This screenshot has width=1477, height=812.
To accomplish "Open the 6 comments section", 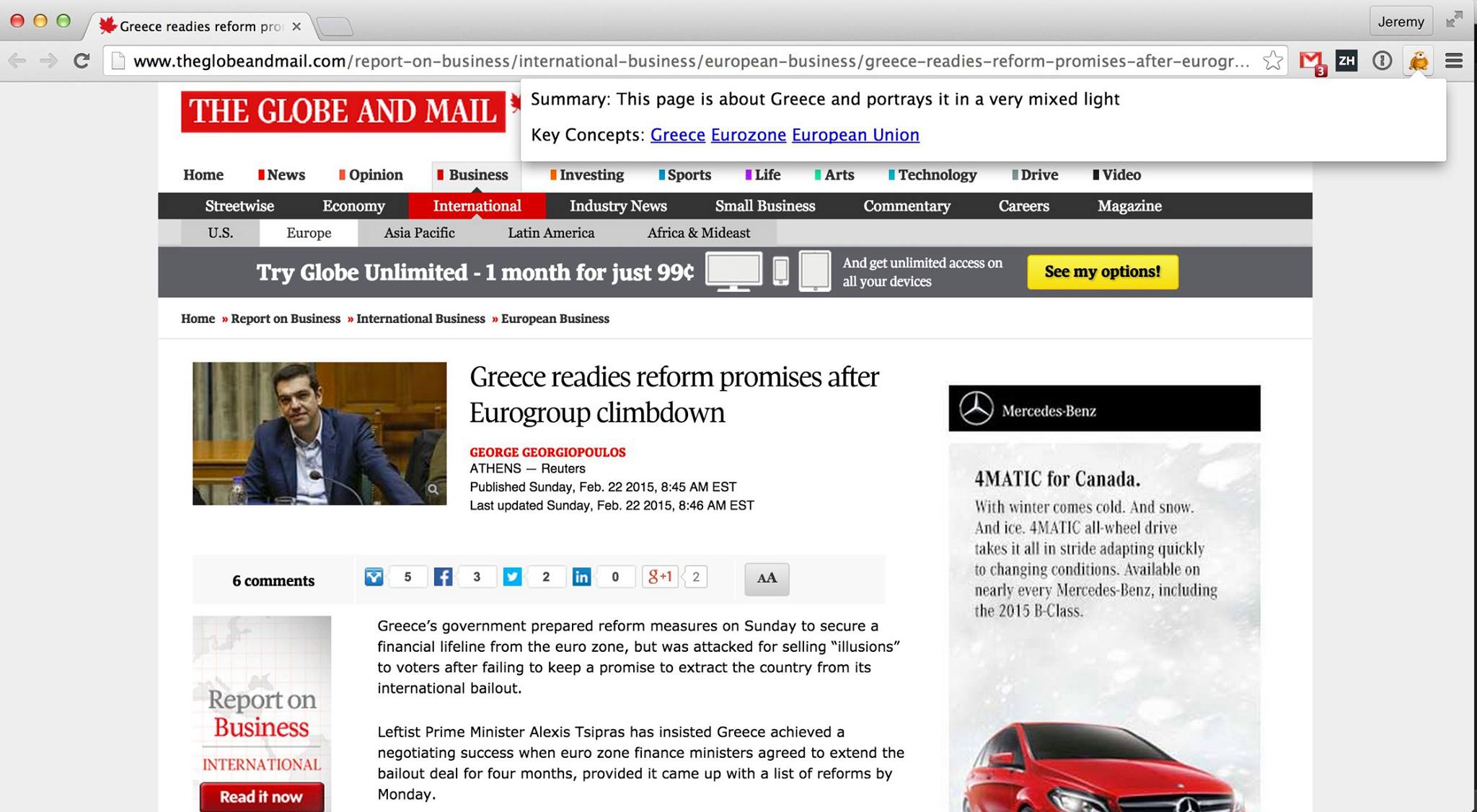I will click(273, 581).
